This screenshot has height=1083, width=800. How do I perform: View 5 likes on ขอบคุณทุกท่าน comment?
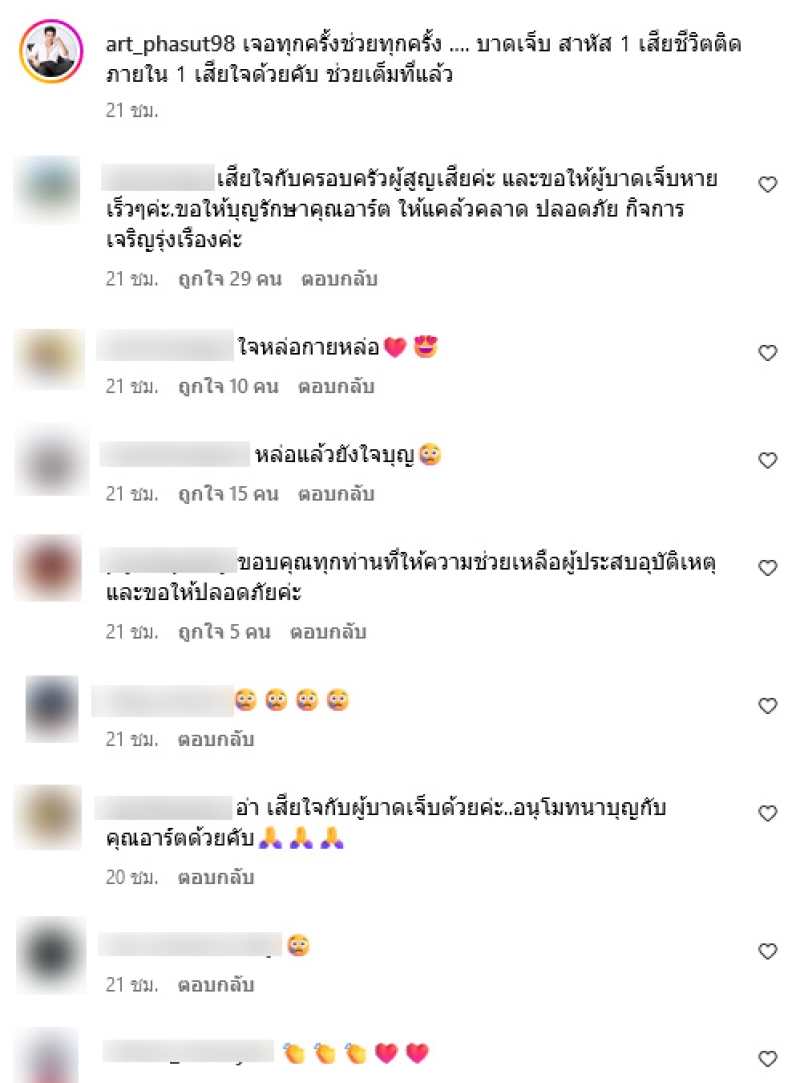point(224,632)
